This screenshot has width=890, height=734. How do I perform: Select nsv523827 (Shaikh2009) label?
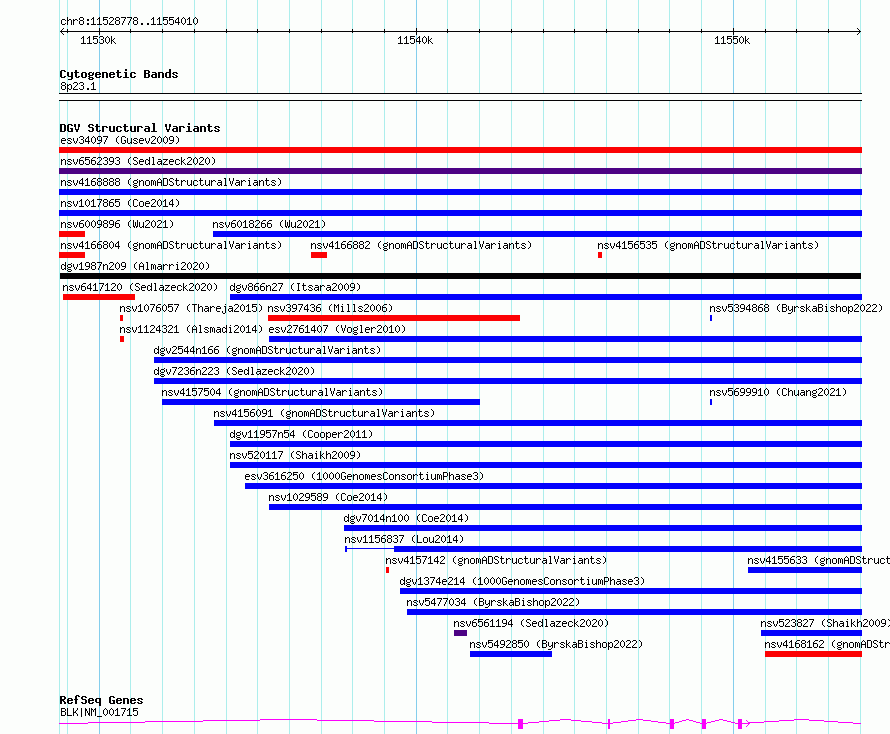825,623
